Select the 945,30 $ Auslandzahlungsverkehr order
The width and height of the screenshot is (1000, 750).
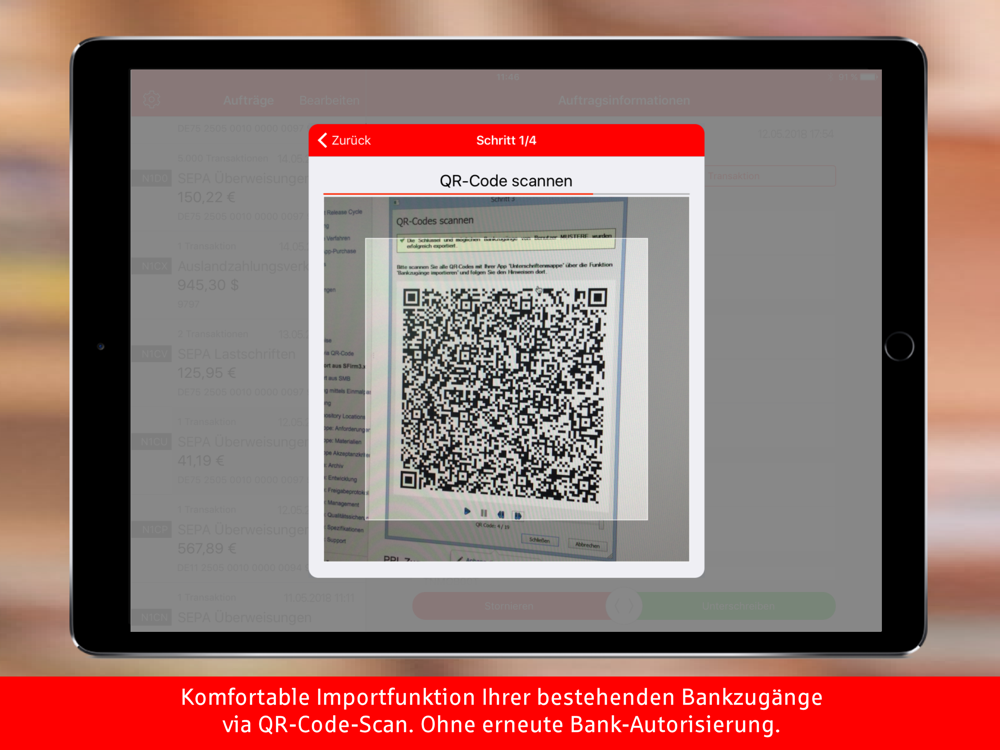[x=220, y=276]
